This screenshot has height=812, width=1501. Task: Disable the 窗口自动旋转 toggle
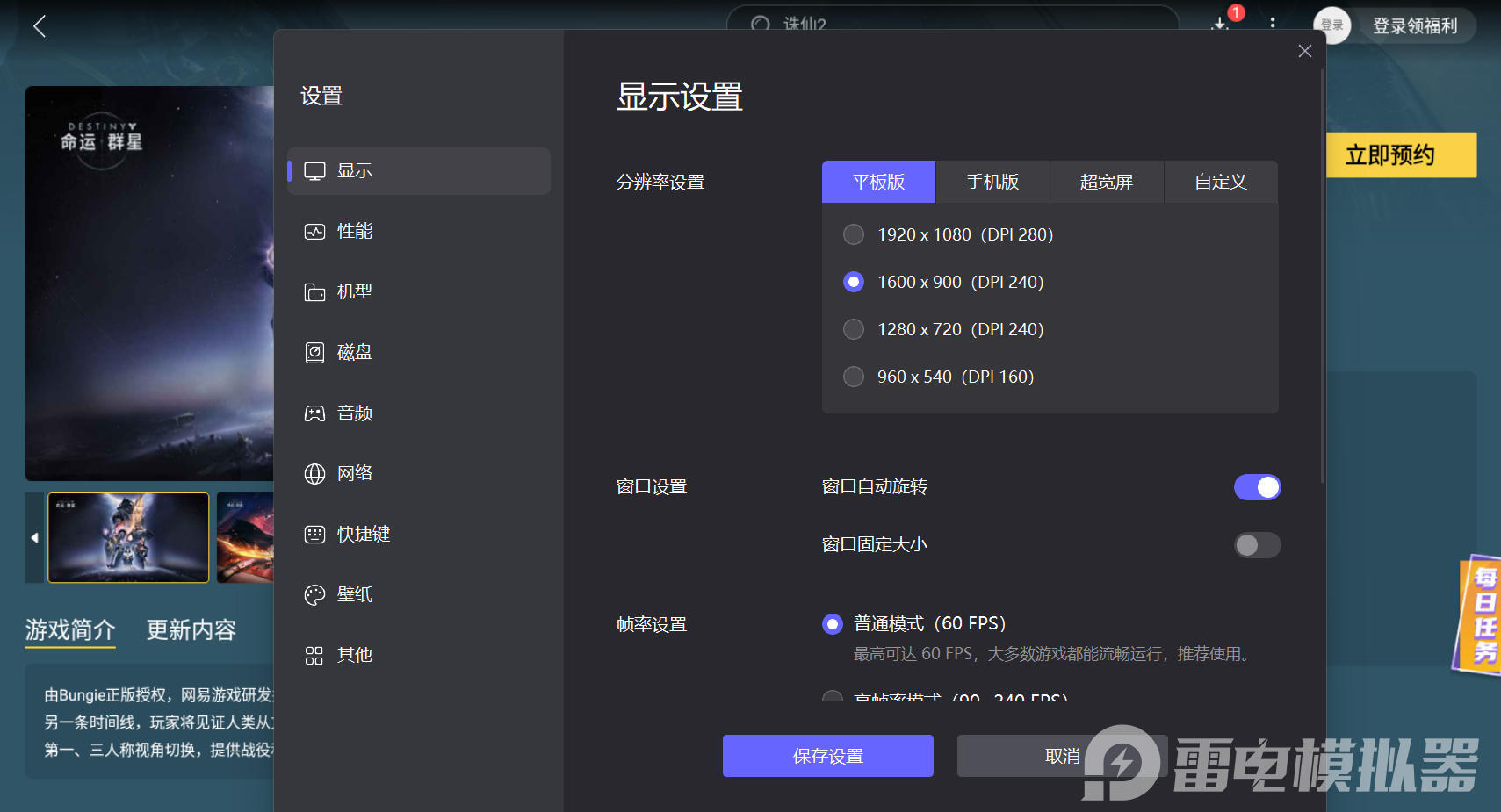tap(1258, 487)
